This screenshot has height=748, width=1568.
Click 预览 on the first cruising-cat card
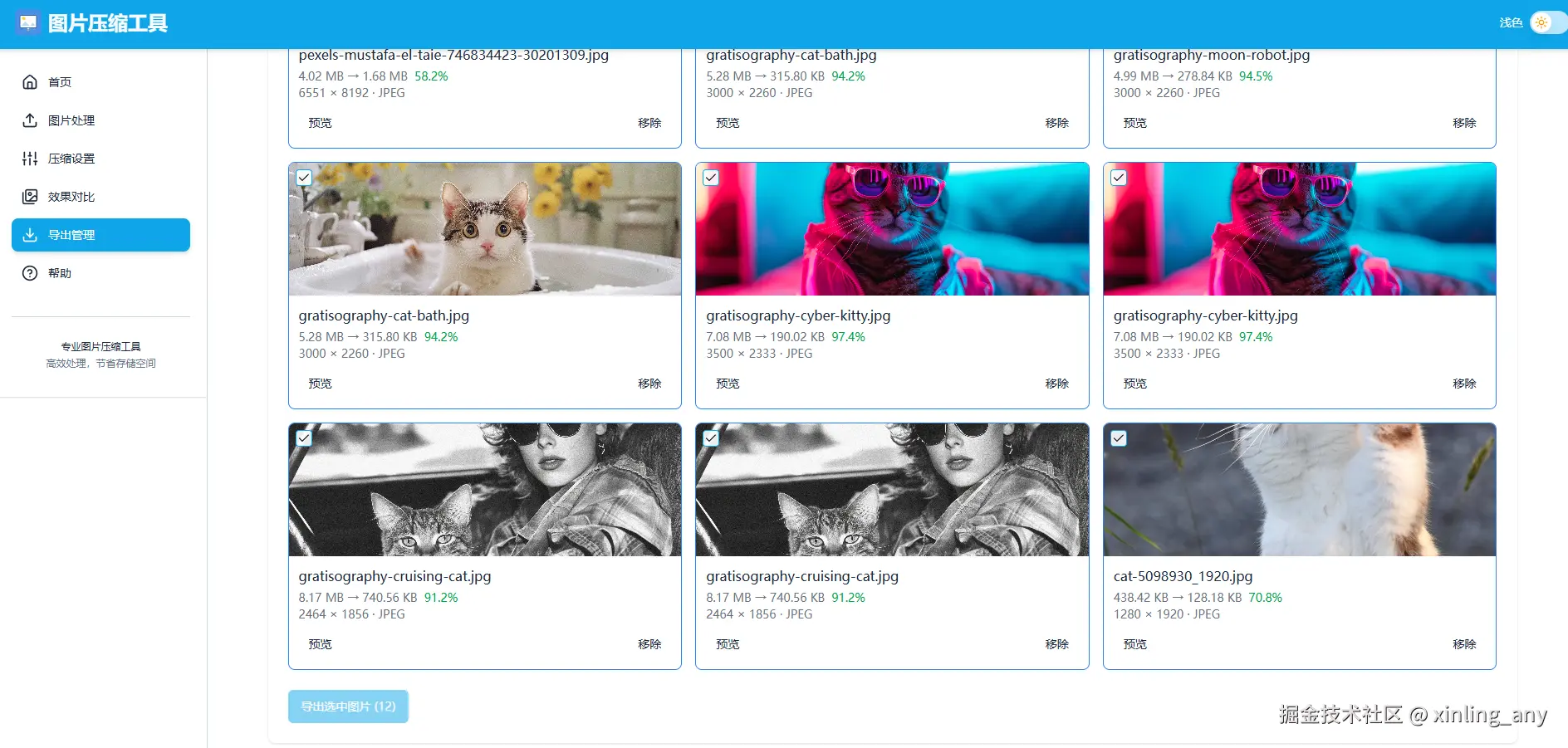(320, 644)
